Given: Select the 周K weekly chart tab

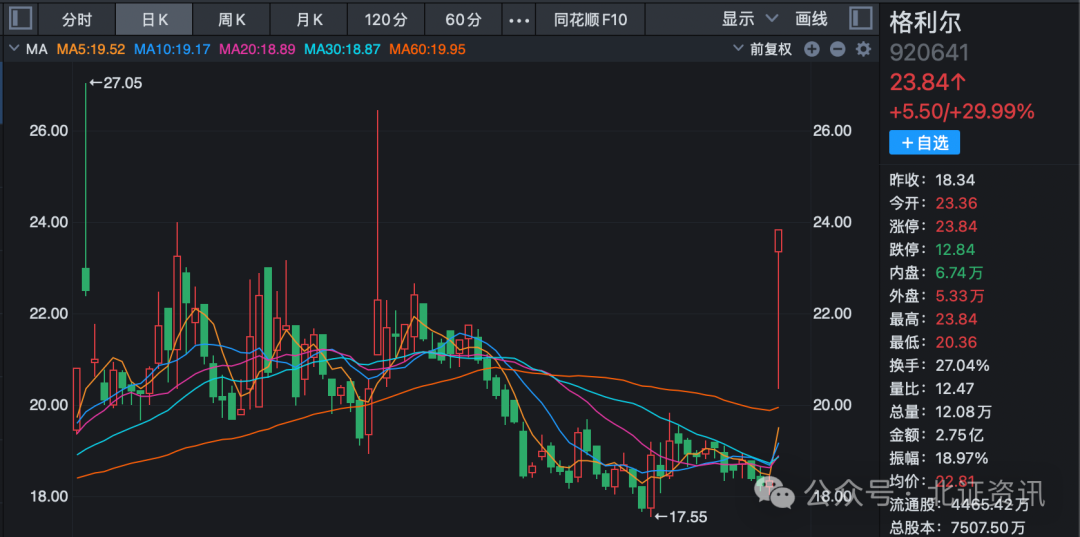Looking at the screenshot, I should point(232,19).
